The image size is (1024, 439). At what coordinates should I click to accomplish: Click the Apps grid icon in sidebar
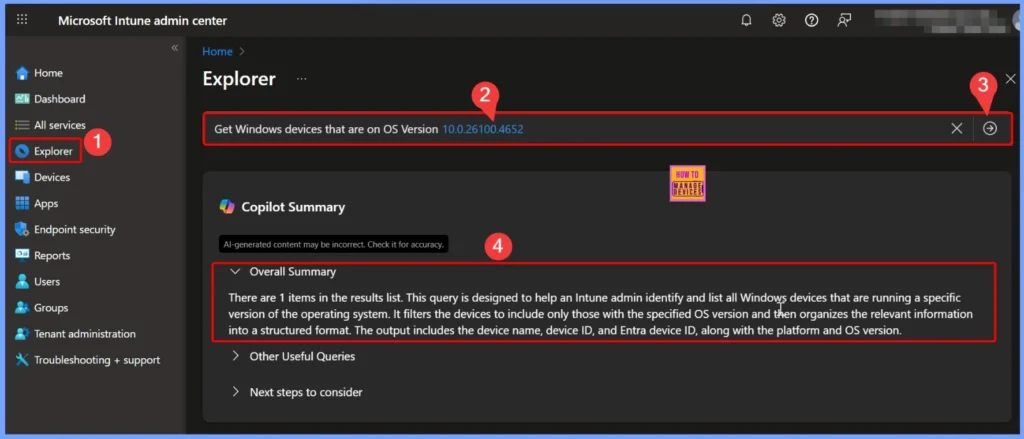tap(22, 203)
